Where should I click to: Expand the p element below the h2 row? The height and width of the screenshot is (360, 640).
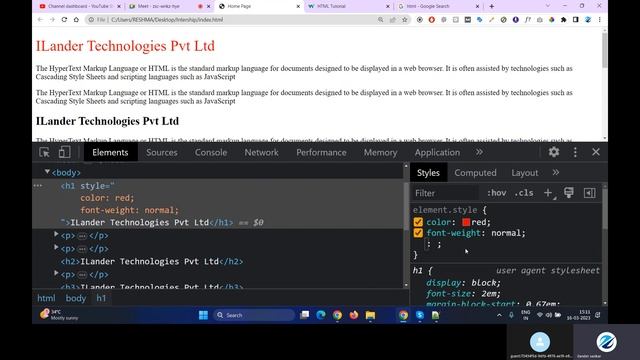[56, 273]
